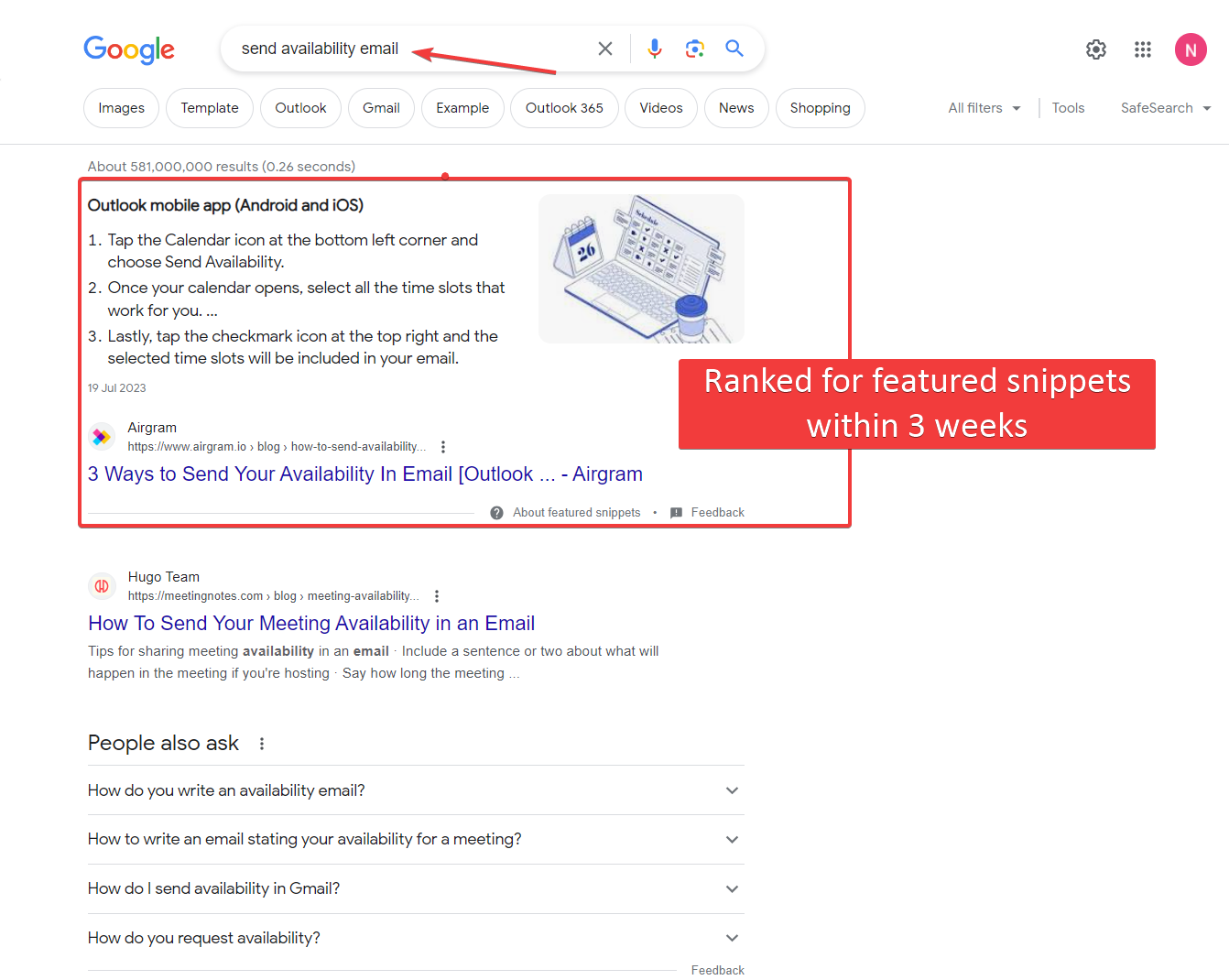1229x980 pixels.
Task: Open People also ask options menu
Action: click(262, 744)
